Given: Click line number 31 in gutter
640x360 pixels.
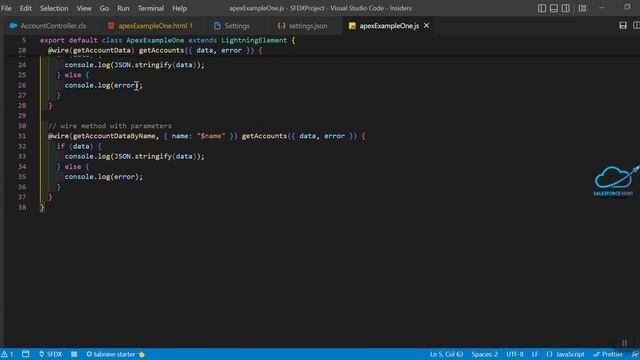Looking at the screenshot, I should pos(22,136).
